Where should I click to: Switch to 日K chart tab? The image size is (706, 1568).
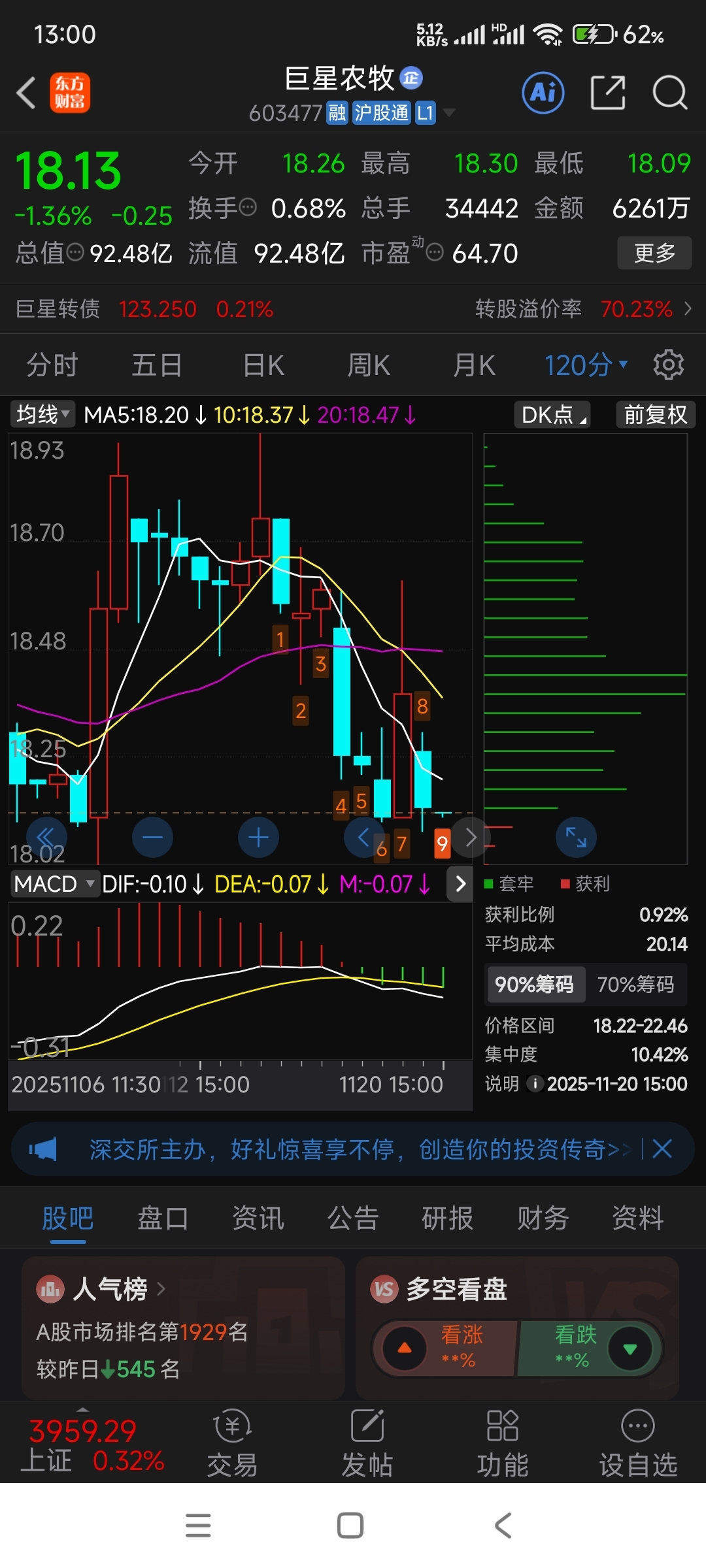(263, 365)
